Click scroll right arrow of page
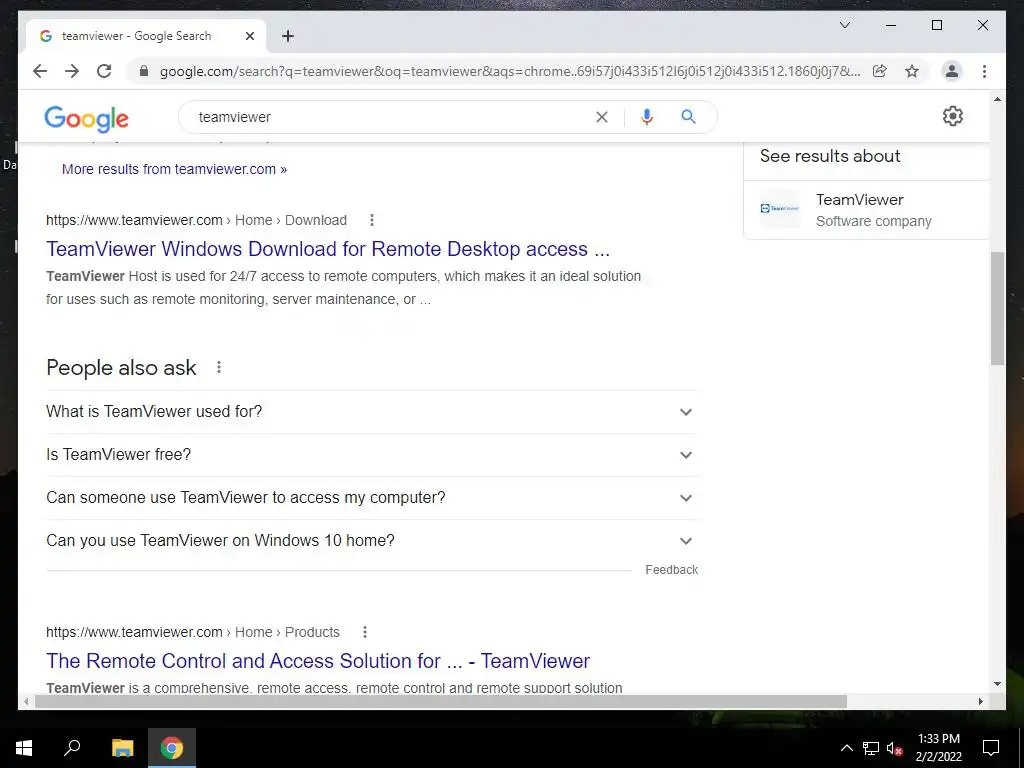 pyautogui.click(x=980, y=701)
